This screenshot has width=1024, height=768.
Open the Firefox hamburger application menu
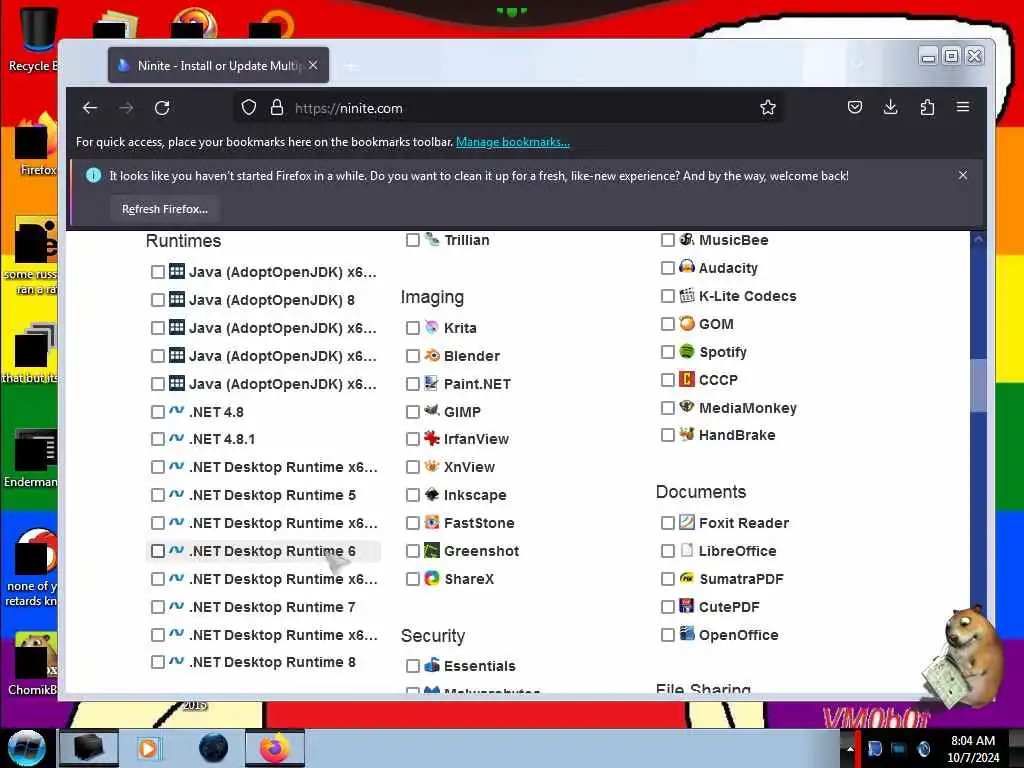pos(963,107)
